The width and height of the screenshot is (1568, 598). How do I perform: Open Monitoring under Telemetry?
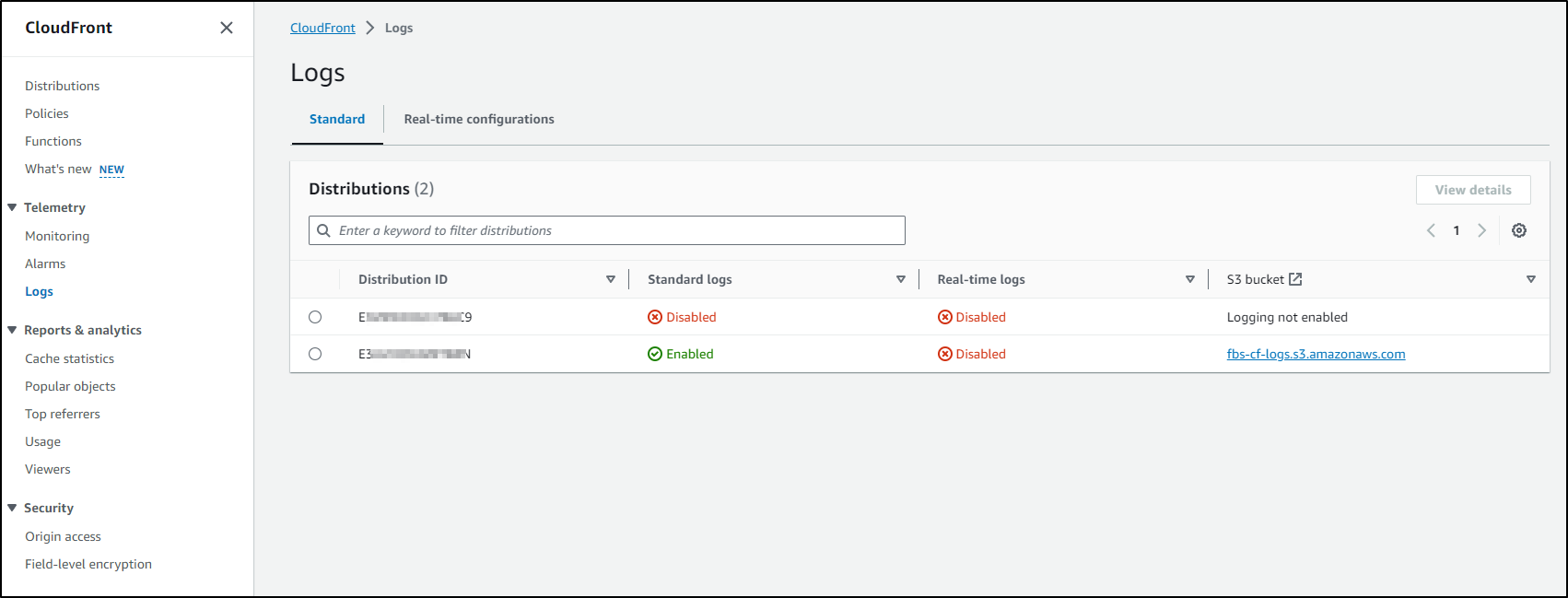click(x=57, y=236)
